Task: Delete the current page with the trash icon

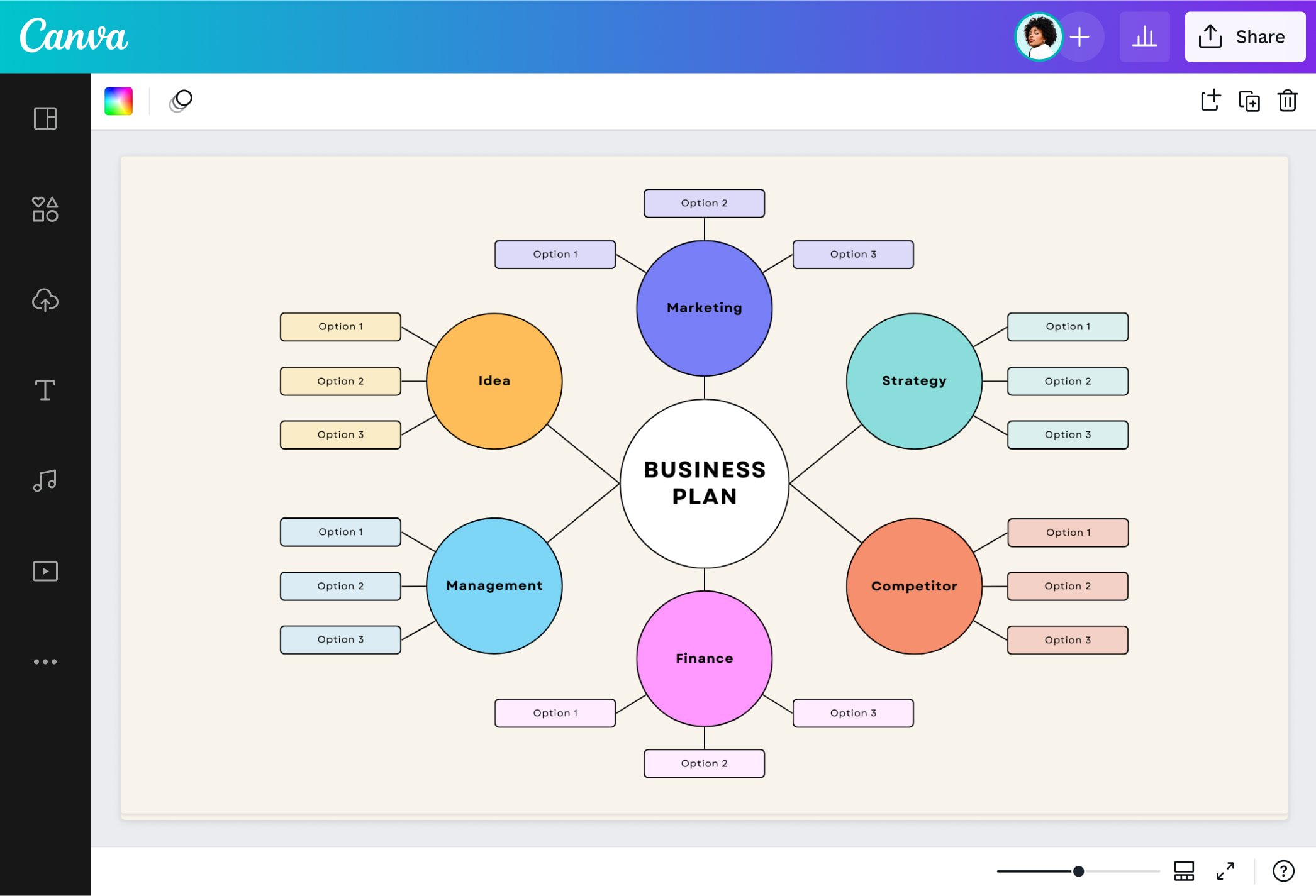Action: pos(1288,101)
